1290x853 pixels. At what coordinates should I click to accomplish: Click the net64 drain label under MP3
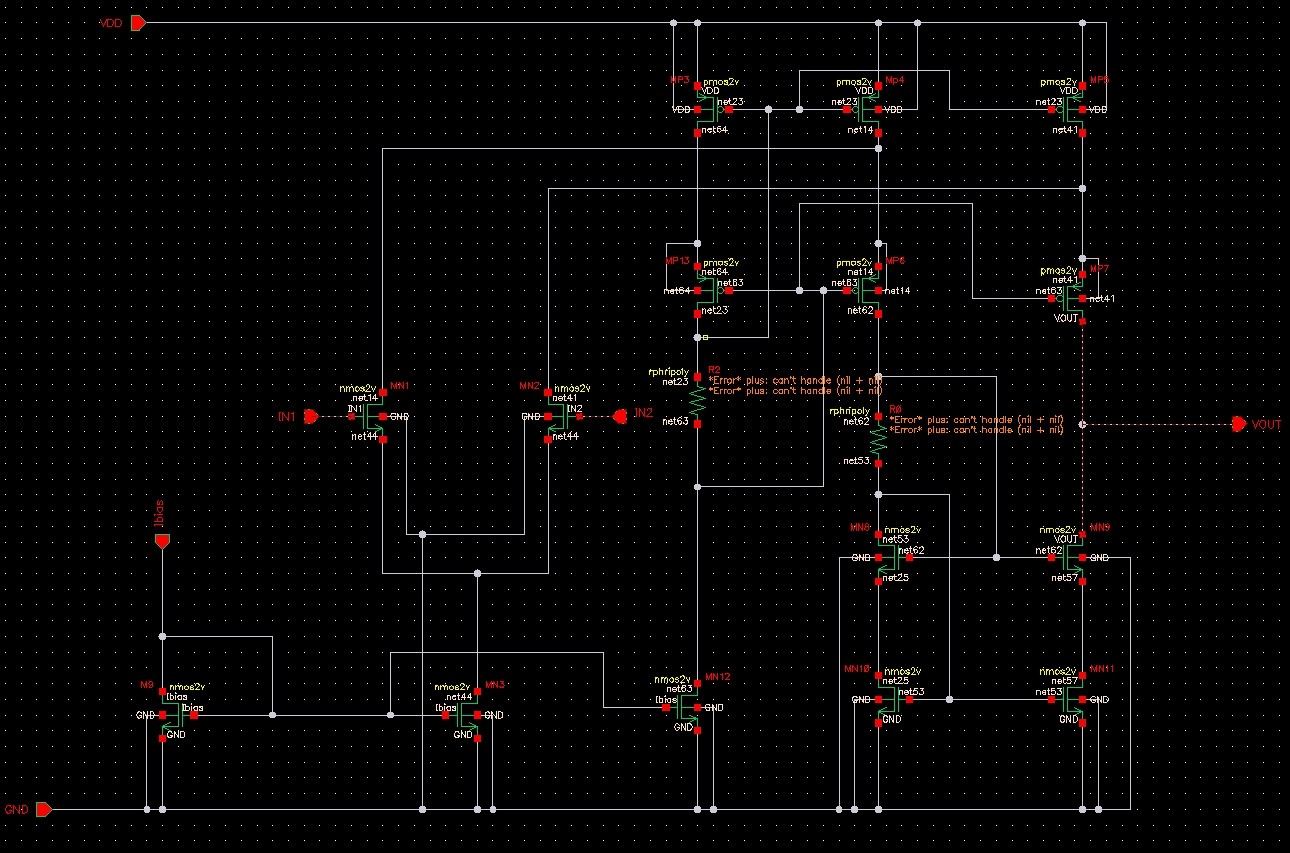[716, 130]
